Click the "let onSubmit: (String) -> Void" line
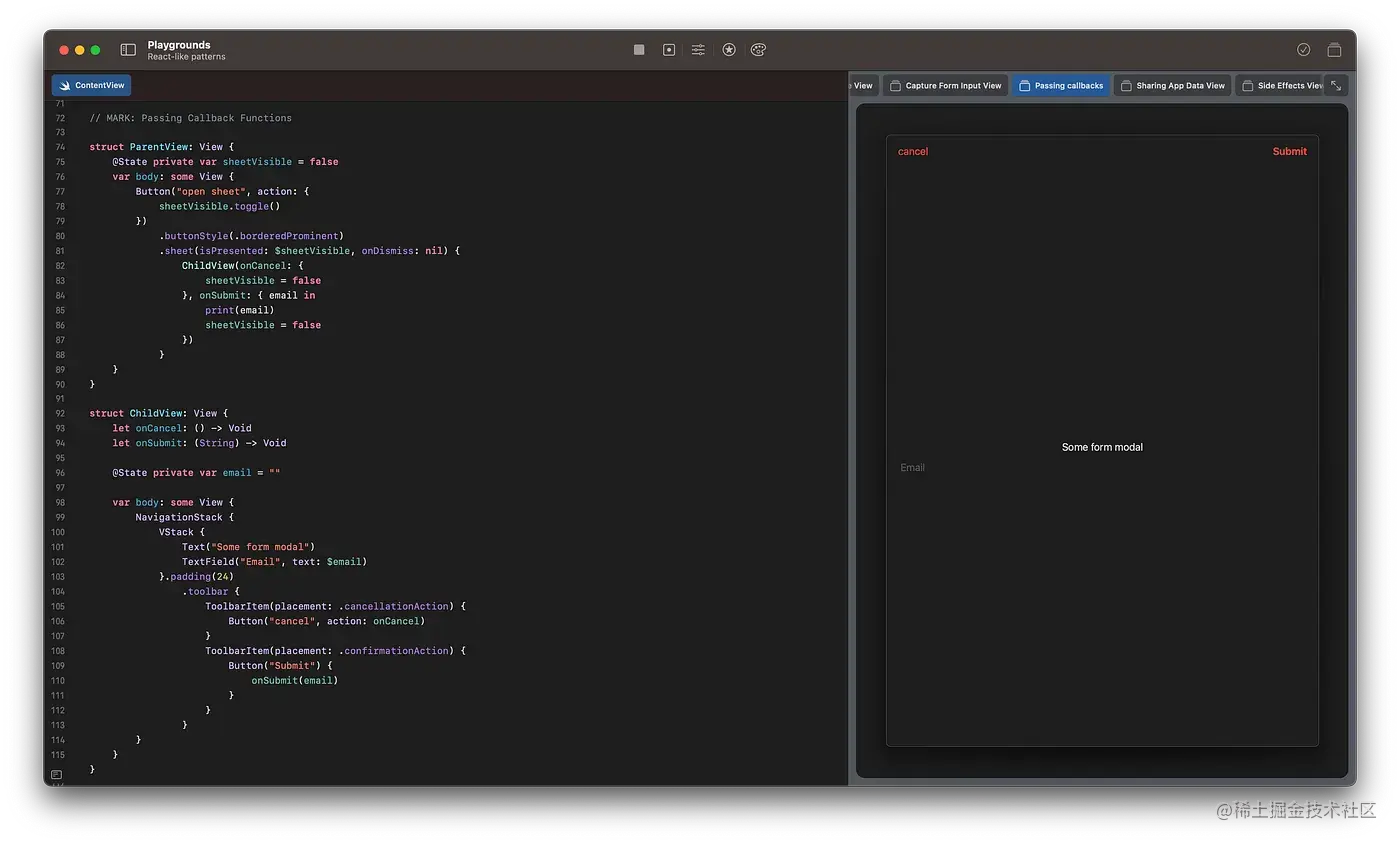The height and width of the screenshot is (844, 1400). (x=199, y=443)
